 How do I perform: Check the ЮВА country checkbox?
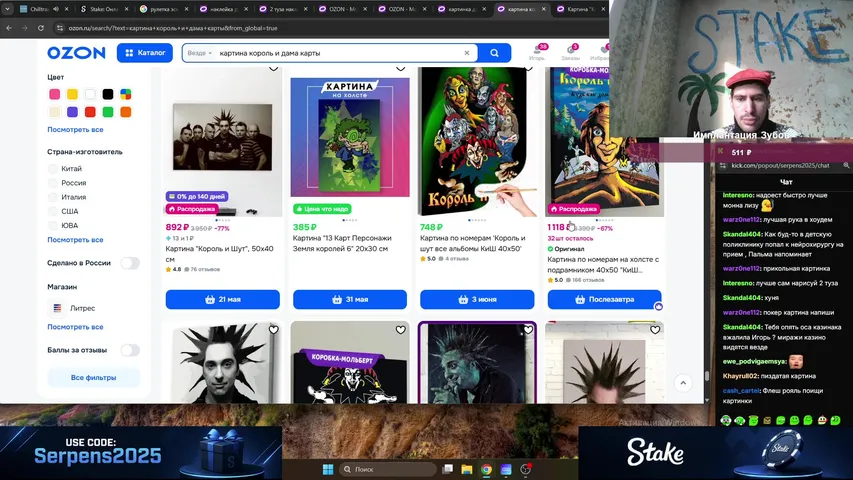[53, 225]
